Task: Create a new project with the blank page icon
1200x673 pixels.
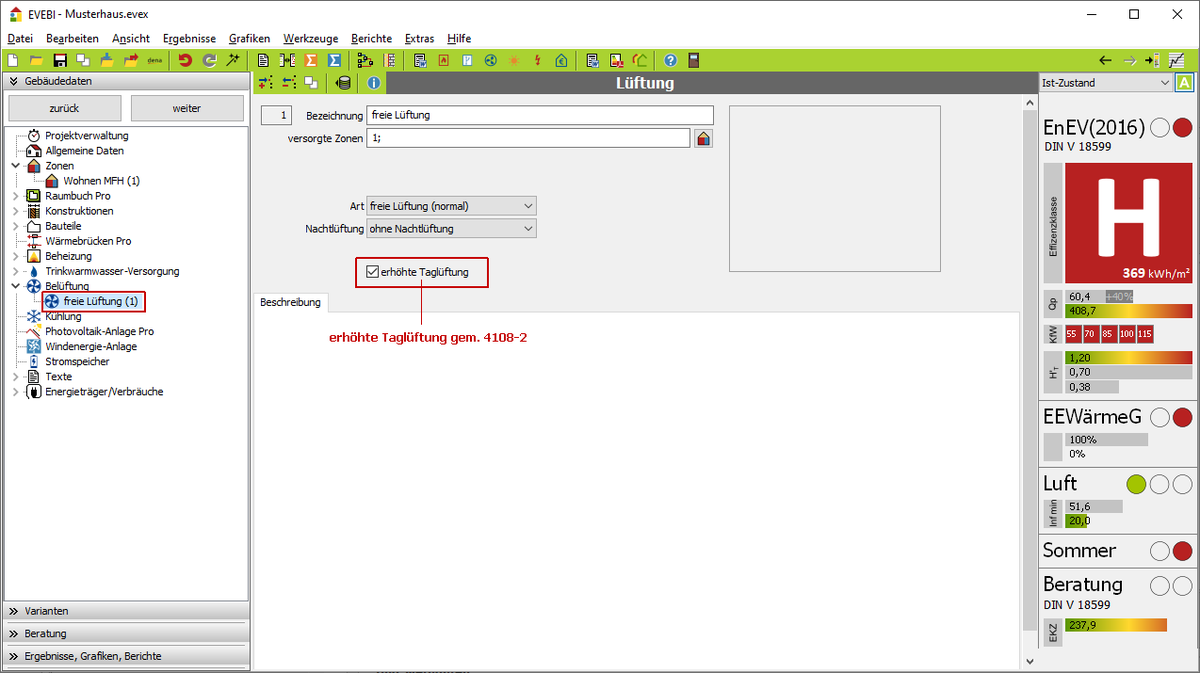Action: point(12,60)
